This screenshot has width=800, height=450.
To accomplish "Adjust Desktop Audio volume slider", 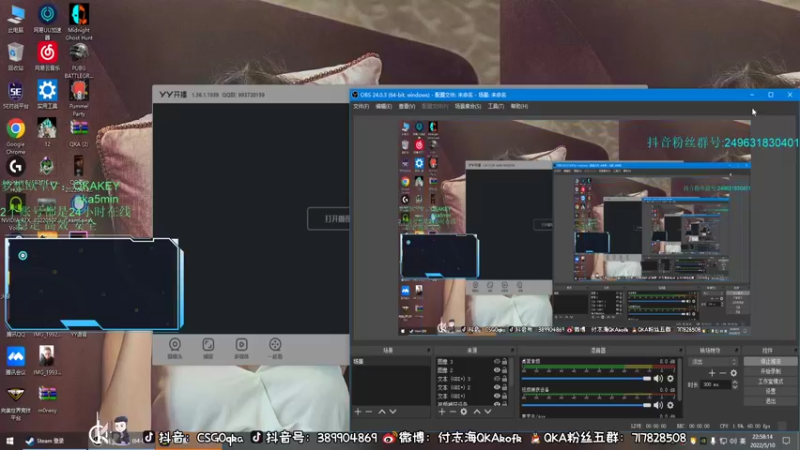I will (x=587, y=379).
